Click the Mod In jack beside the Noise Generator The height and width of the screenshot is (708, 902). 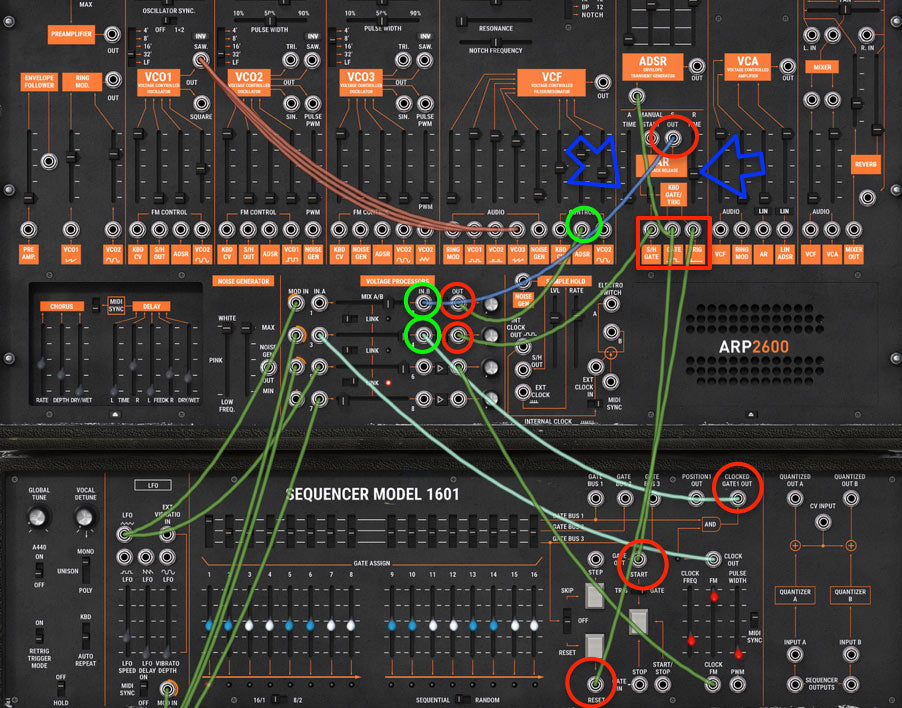coord(297,303)
